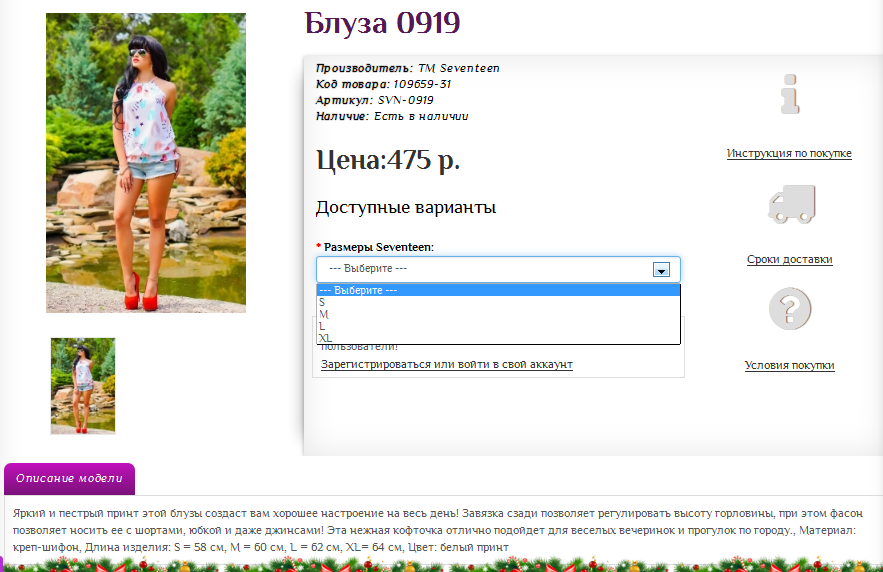This screenshot has width=883, height=572.
Task: Open the Инструкция по покупке link
Action: coord(789,153)
